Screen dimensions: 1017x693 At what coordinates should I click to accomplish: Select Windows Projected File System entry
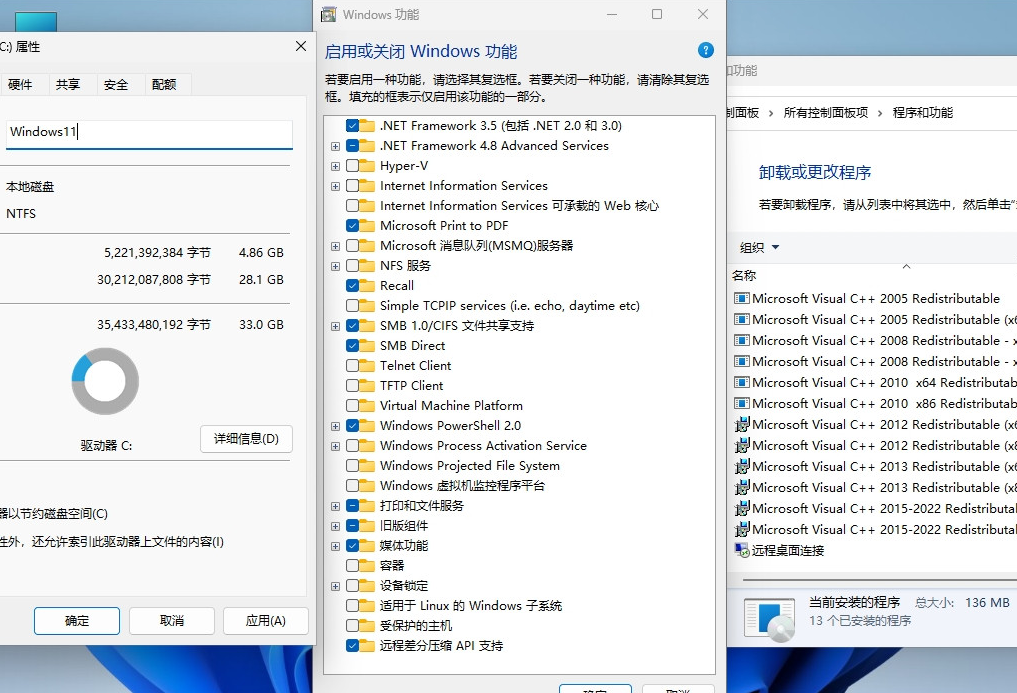click(470, 465)
